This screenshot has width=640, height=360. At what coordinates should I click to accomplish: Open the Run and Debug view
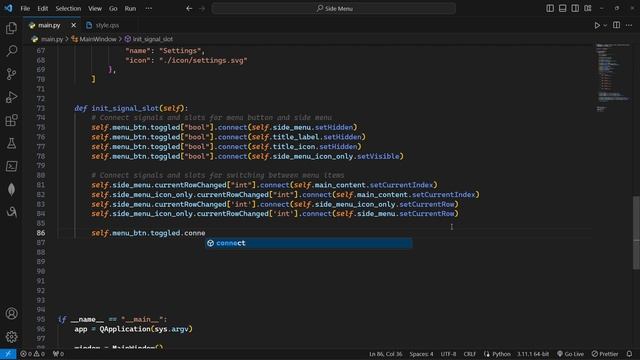(11, 97)
